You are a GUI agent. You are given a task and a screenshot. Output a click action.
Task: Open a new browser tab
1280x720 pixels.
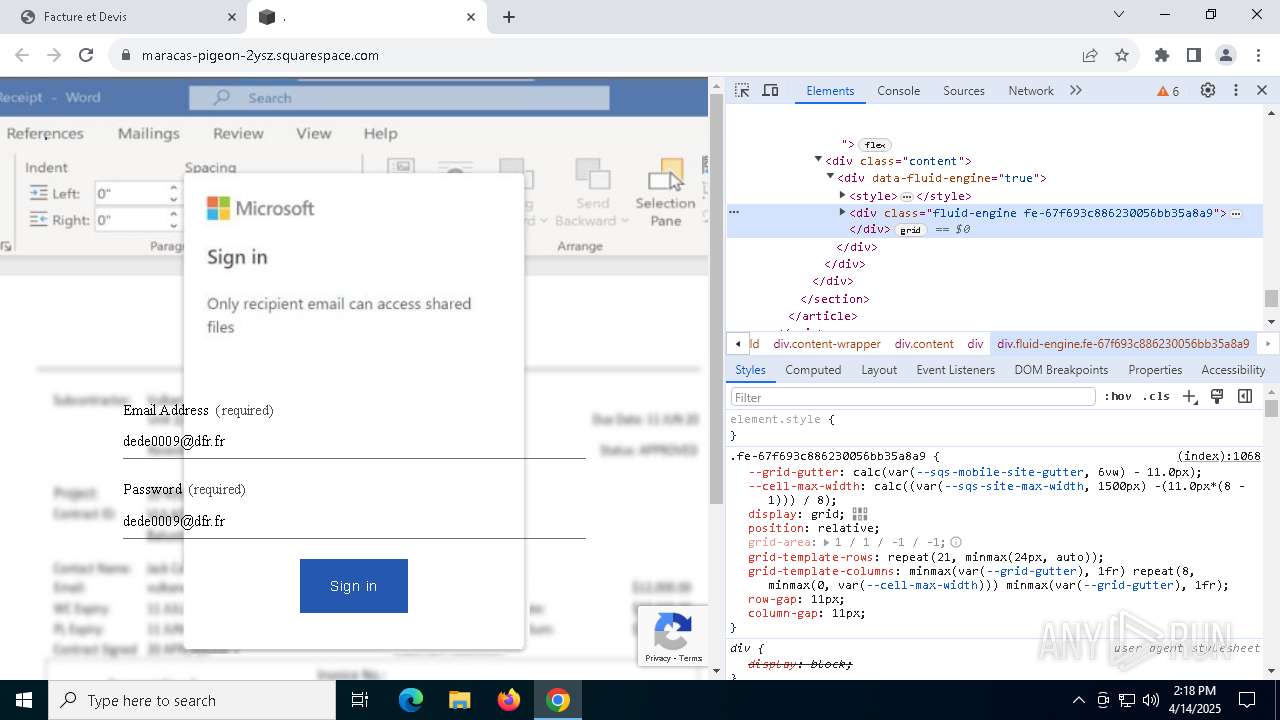pyautogui.click(x=509, y=17)
